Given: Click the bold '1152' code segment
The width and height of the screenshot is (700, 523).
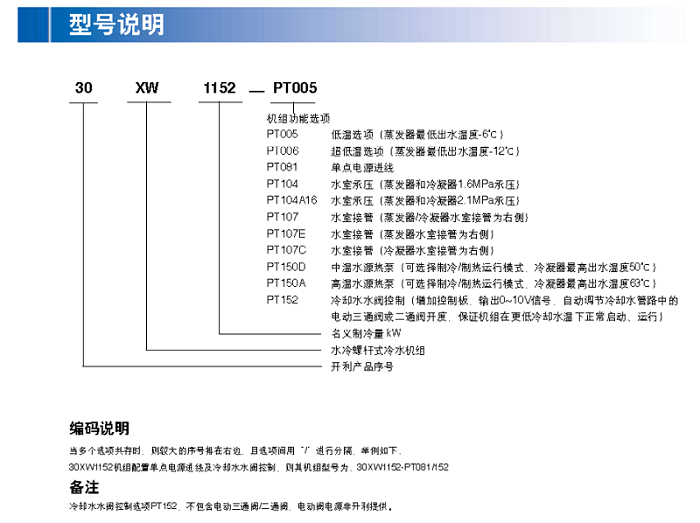Looking at the screenshot, I should (x=218, y=89).
